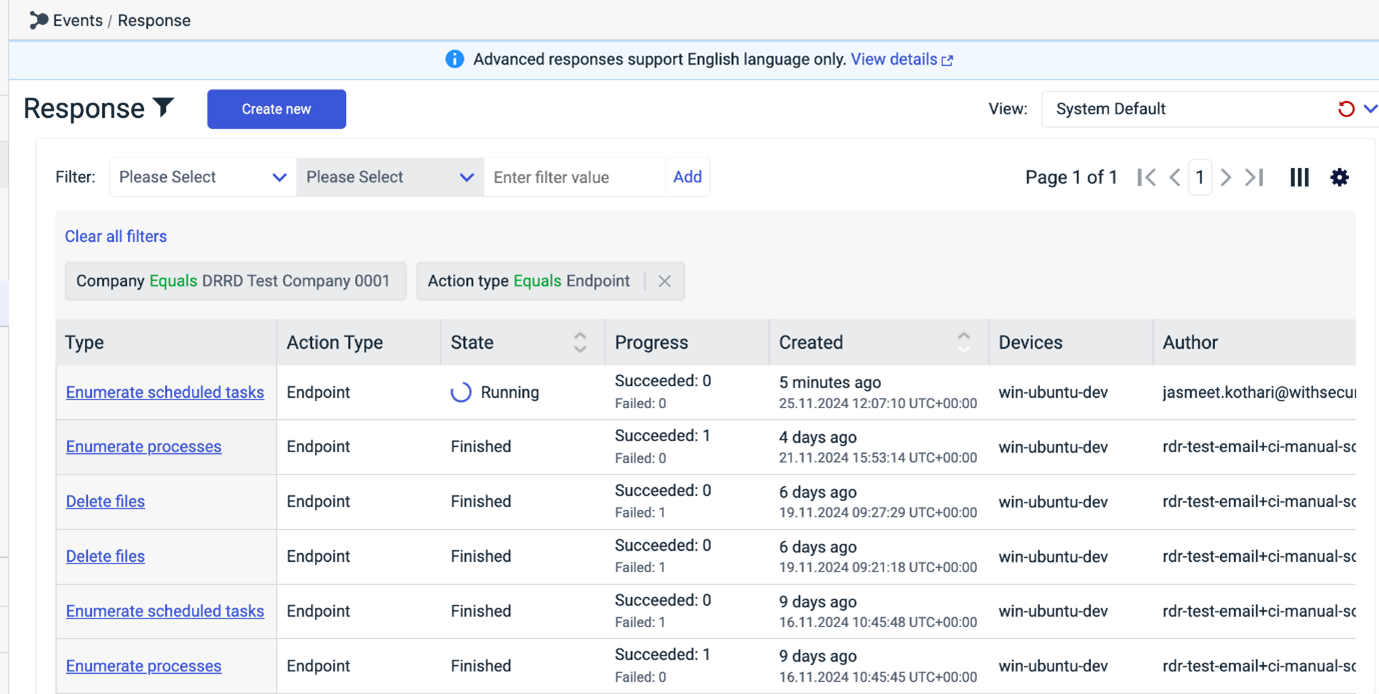Click the page number 1 box
This screenshot has height=694, width=1379.
point(1200,177)
